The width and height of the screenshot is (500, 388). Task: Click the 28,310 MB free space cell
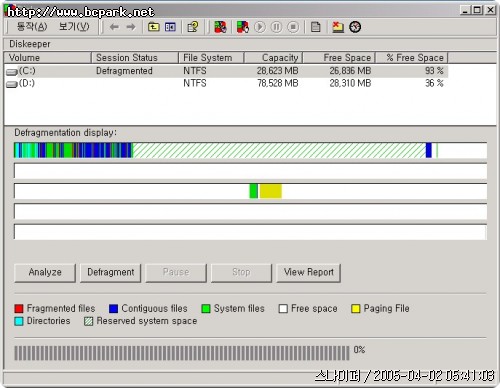pyautogui.click(x=350, y=83)
